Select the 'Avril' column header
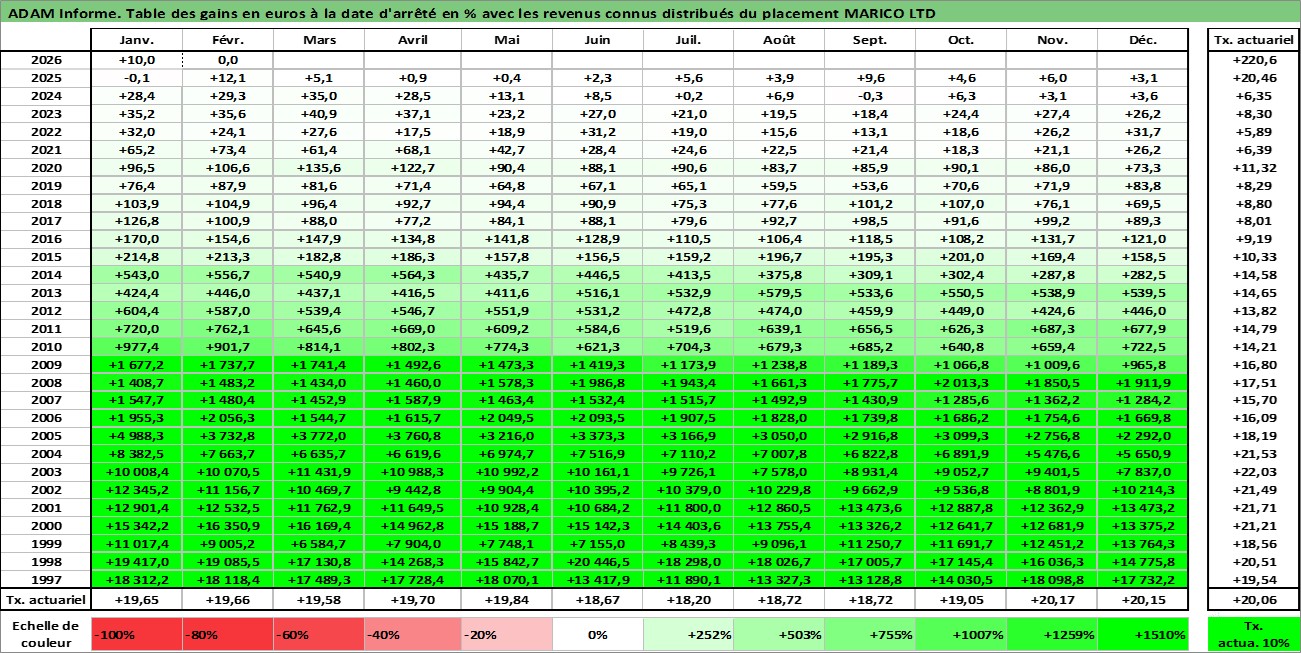Viewport: 1301px width, 653px height. point(413,40)
